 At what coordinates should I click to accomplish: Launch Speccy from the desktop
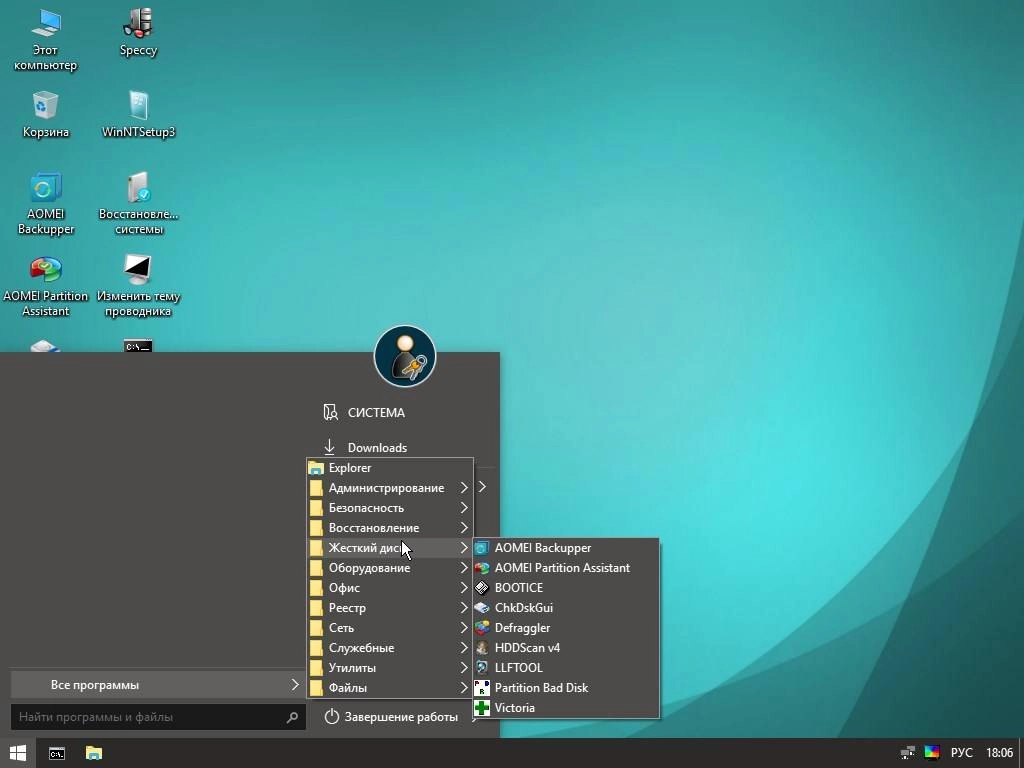[138, 33]
